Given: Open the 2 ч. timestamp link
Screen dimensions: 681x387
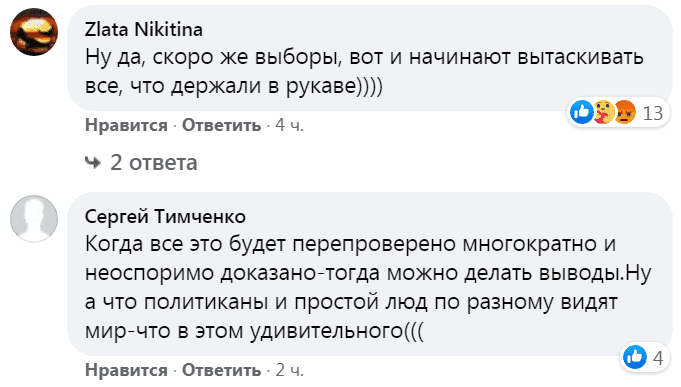Looking at the screenshot, I should [x=289, y=370].
